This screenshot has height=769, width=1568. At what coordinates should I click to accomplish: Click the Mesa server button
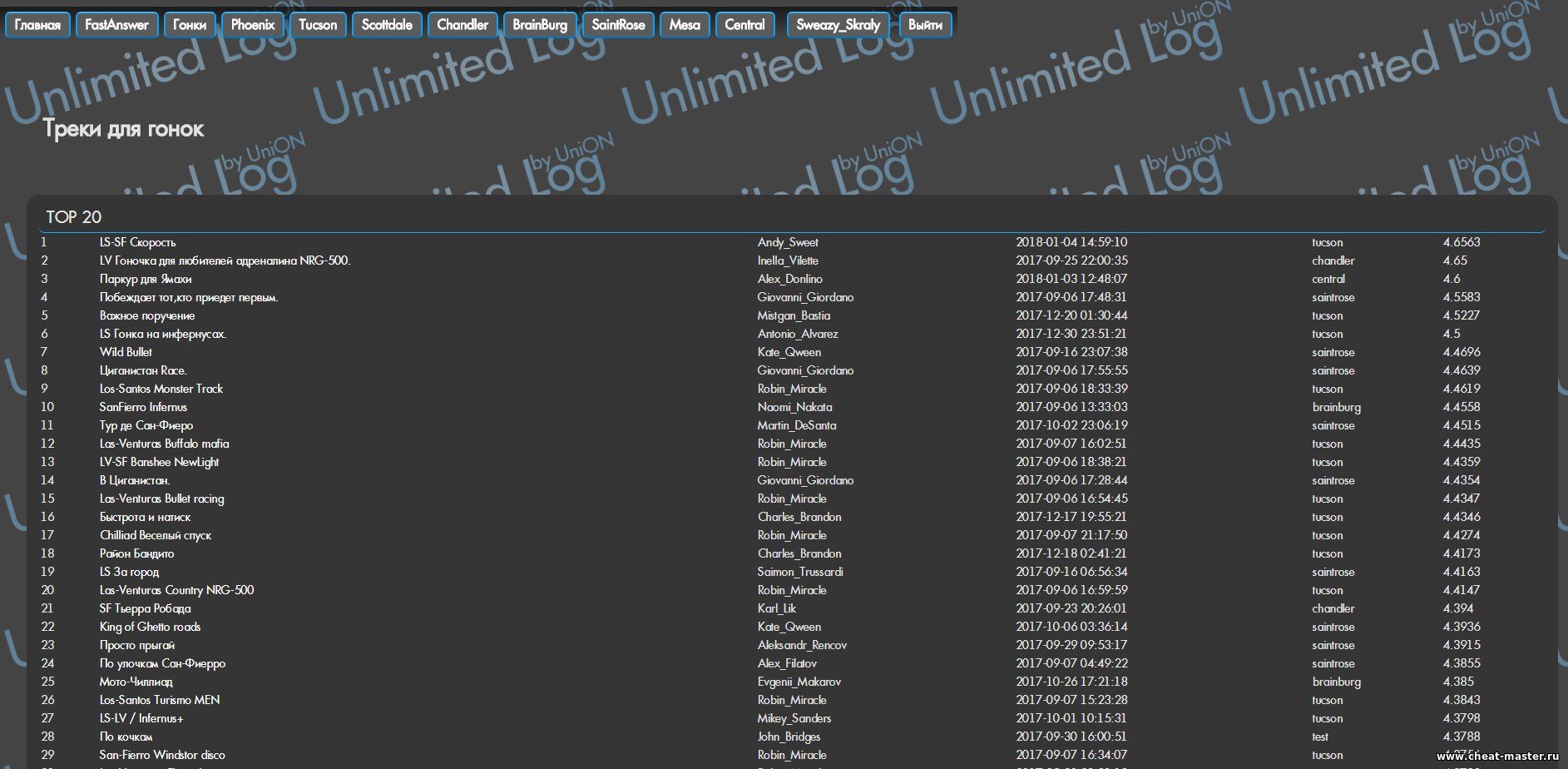coord(685,25)
